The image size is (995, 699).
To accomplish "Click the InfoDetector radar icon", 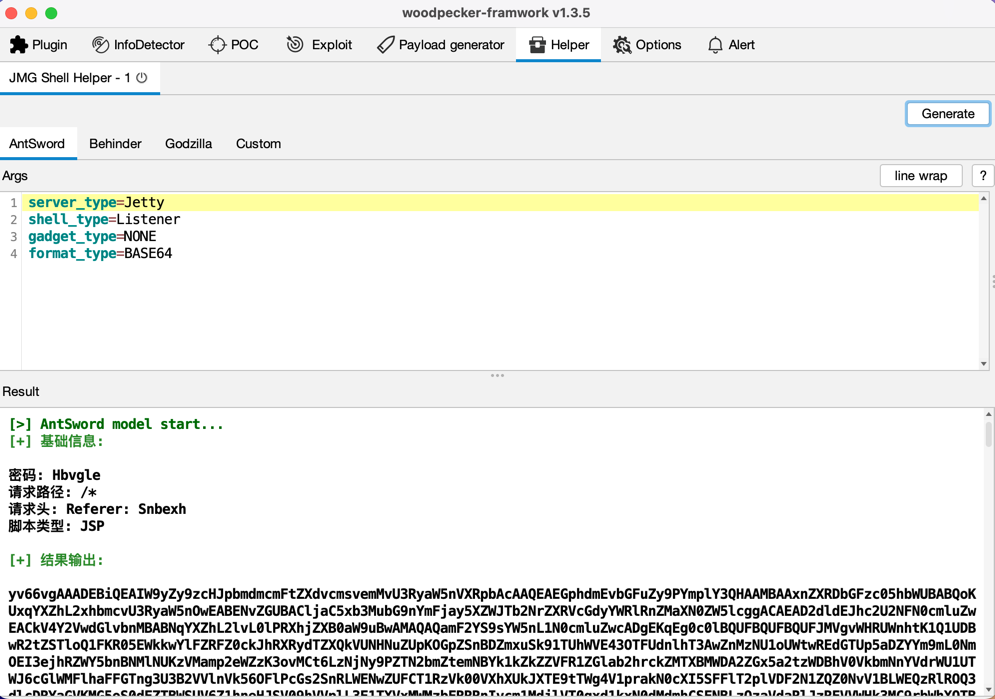I will (x=100, y=44).
